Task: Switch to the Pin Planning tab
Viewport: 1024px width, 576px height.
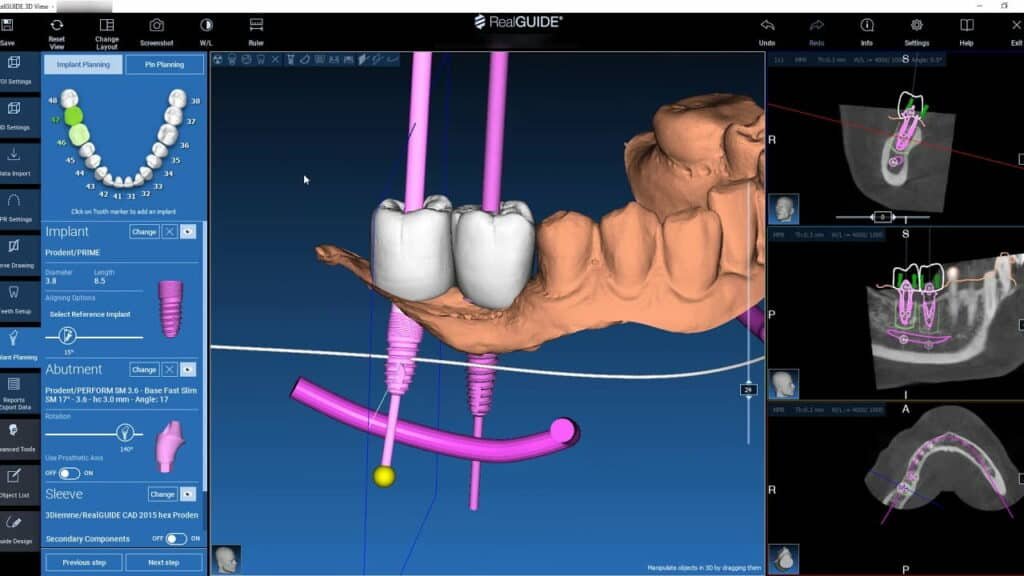Action: pos(164,64)
